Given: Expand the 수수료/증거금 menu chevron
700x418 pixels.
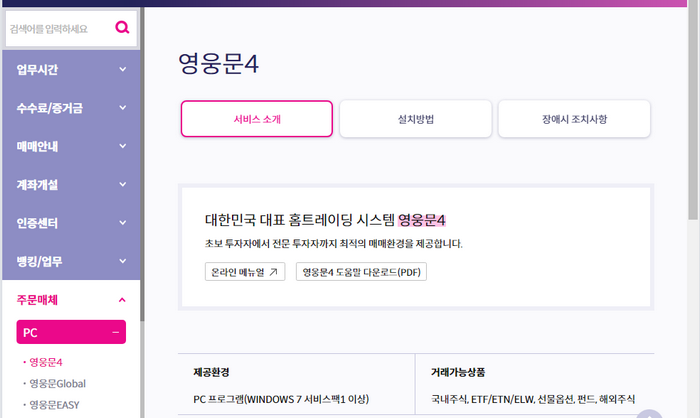Looking at the screenshot, I should tap(122, 108).
